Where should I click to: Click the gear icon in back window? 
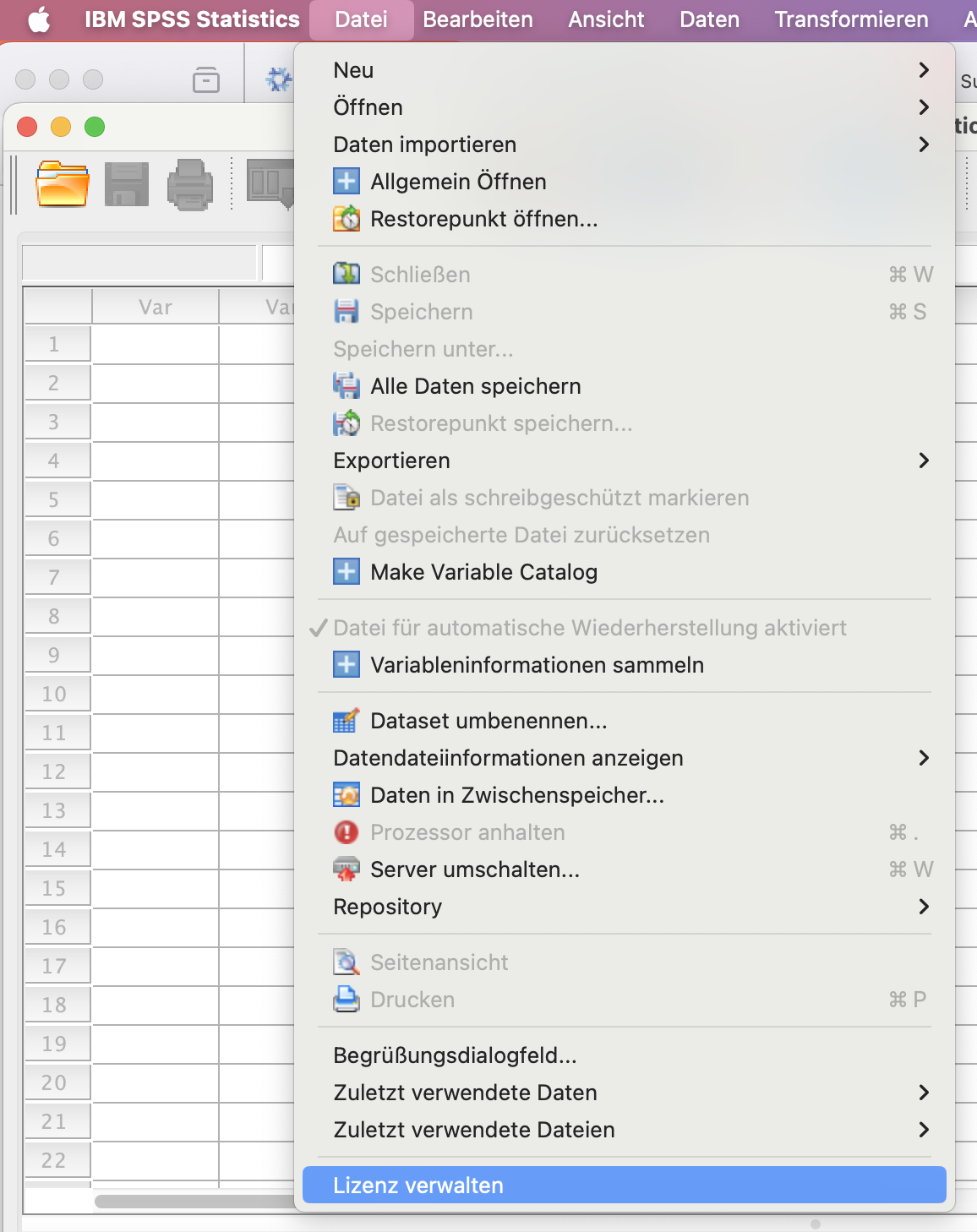[278, 80]
